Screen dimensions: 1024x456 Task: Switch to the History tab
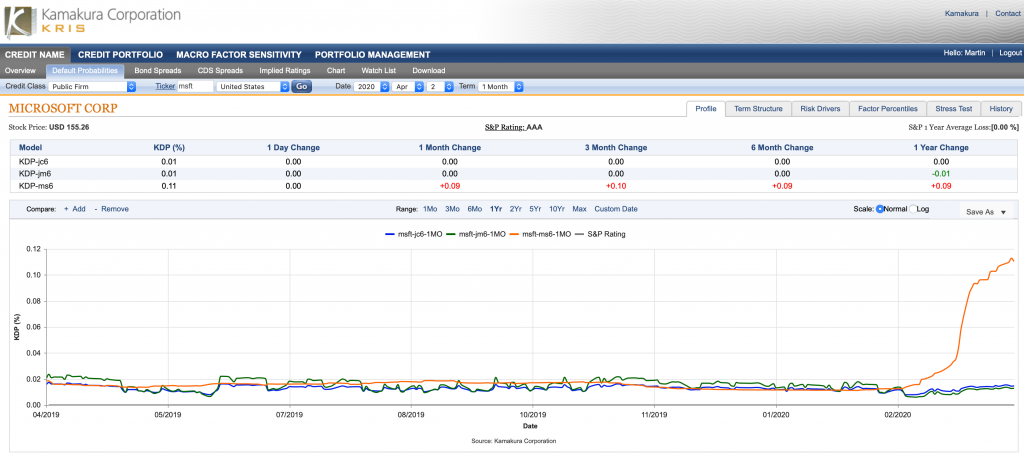point(1000,109)
